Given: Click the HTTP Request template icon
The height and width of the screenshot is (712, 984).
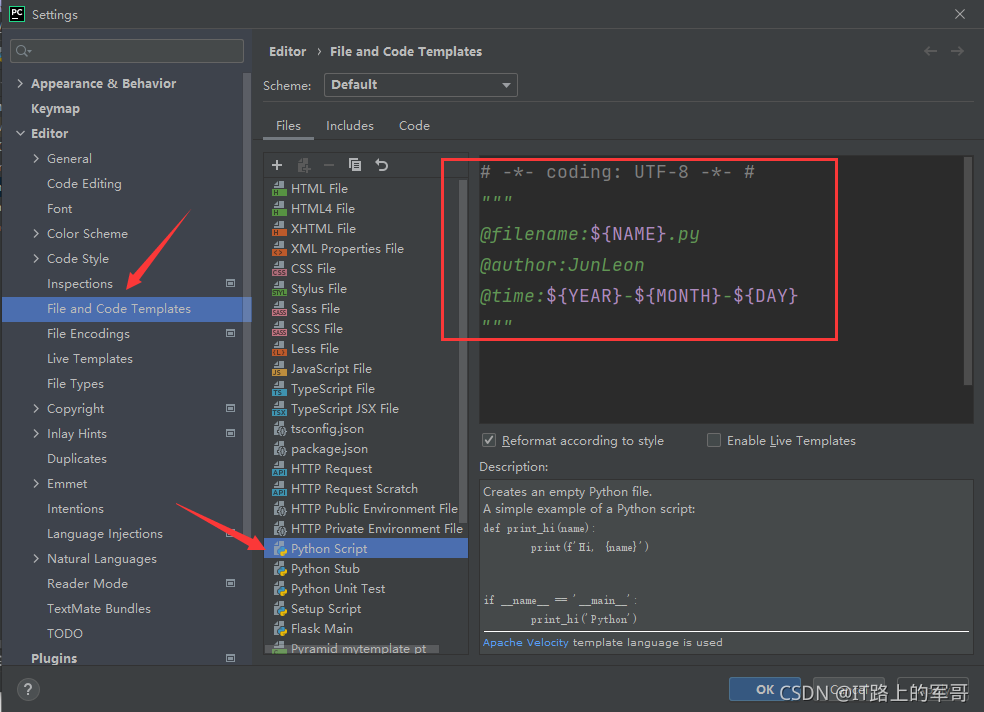Looking at the screenshot, I should click(x=279, y=469).
